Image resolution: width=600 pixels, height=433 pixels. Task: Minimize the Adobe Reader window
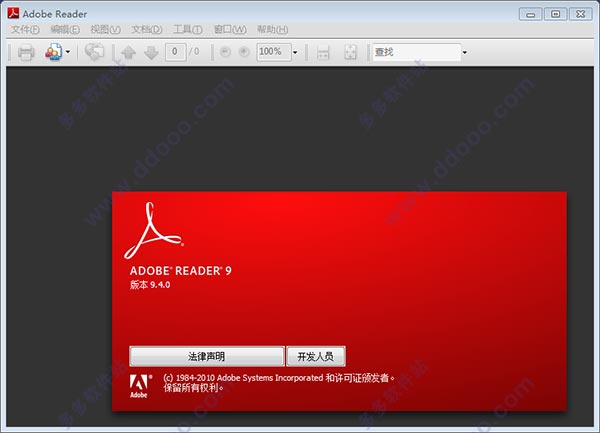click(530, 15)
